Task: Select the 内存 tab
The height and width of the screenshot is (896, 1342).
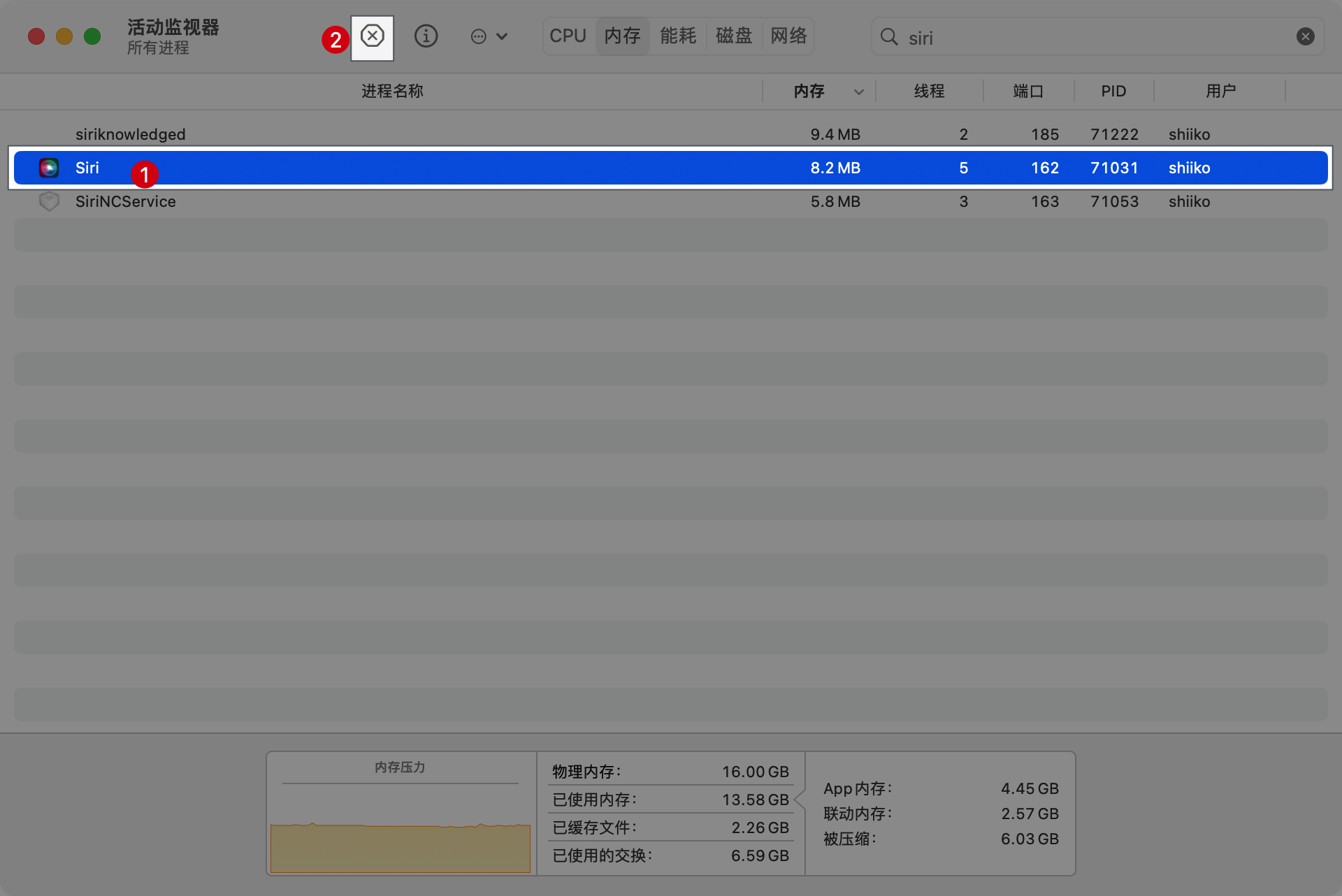Action: [622, 36]
